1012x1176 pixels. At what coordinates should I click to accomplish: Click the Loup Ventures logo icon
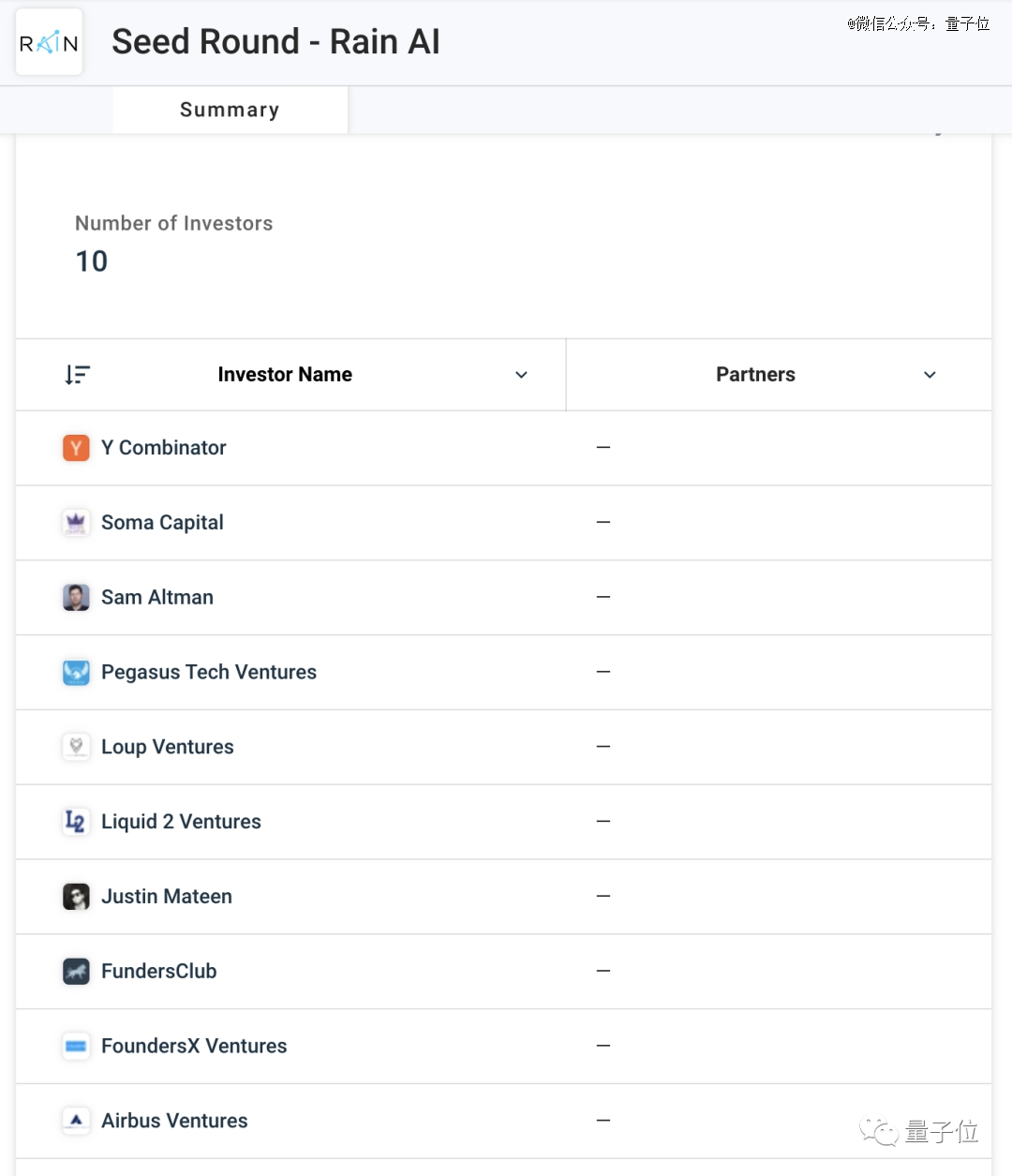pyautogui.click(x=76, y=747)
